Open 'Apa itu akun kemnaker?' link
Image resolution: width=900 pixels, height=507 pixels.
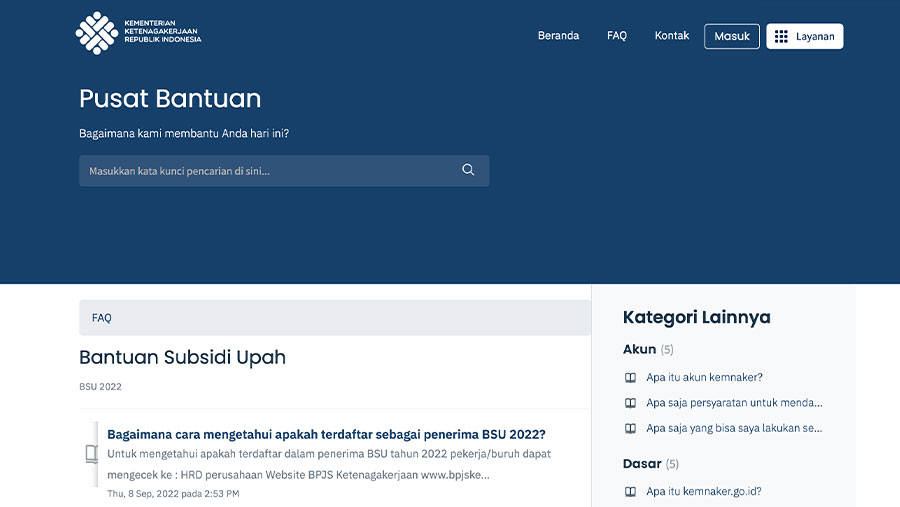[704, 377]
